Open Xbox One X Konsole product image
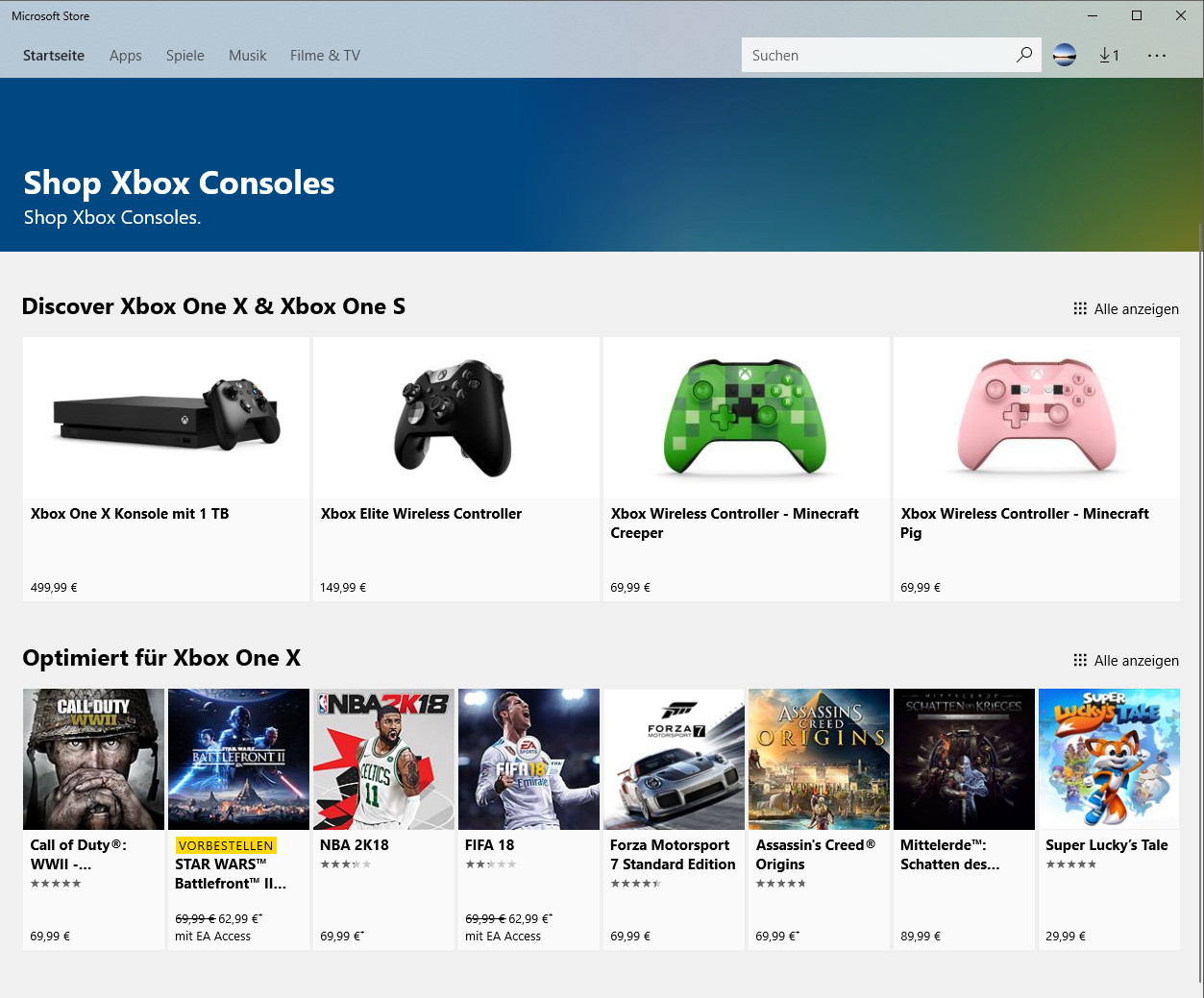 click(x=166, y=417)
